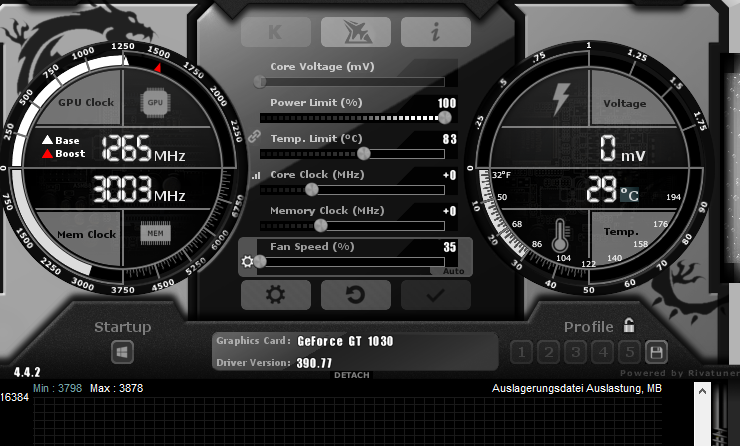The width and height of the screenshot is (740, 446).
Task: Click the Fan Speed value 35
Action: (x=450, y=247)
